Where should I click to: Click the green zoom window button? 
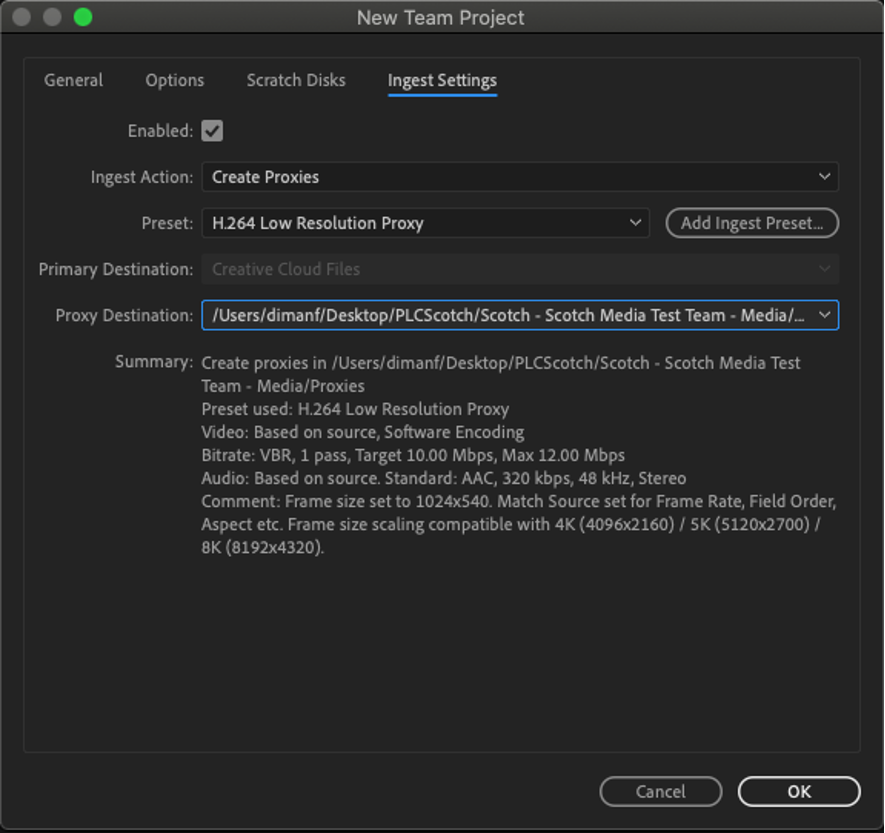[83, 17]
